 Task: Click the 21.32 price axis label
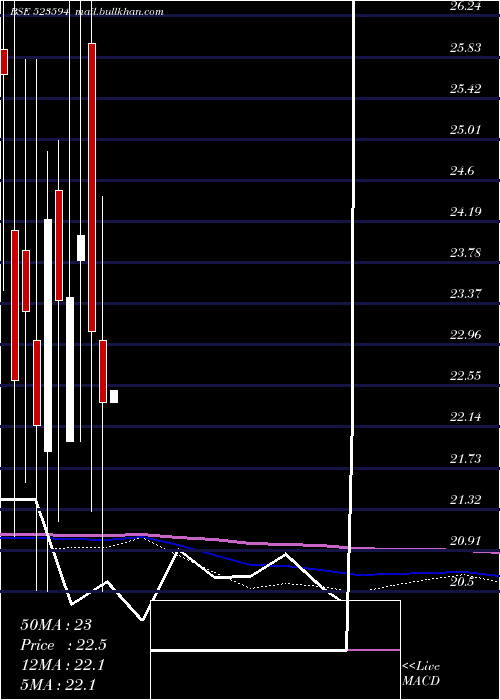465,500
